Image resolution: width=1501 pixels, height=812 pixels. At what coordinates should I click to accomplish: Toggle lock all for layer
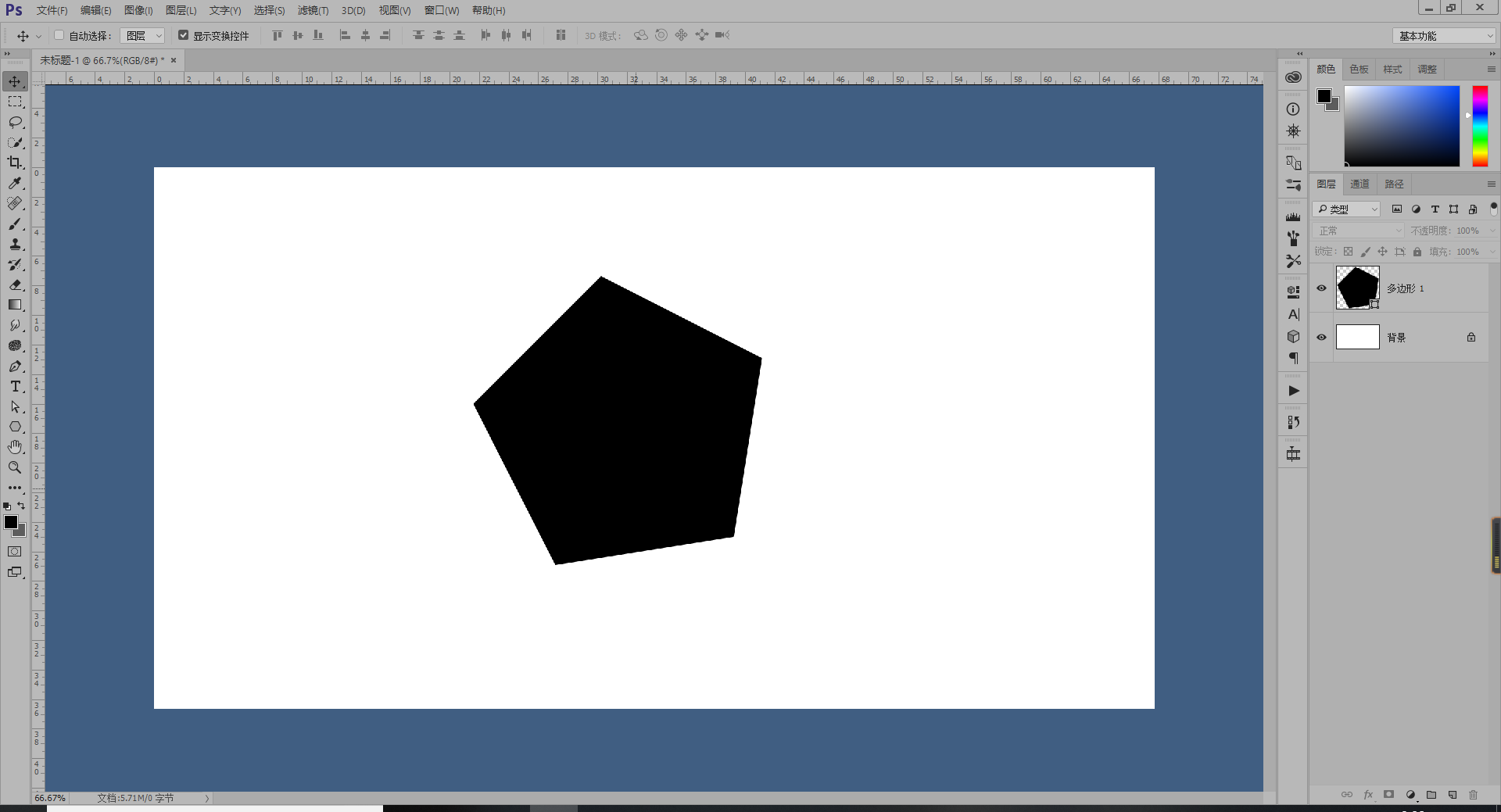click(x=1417, y=252)
